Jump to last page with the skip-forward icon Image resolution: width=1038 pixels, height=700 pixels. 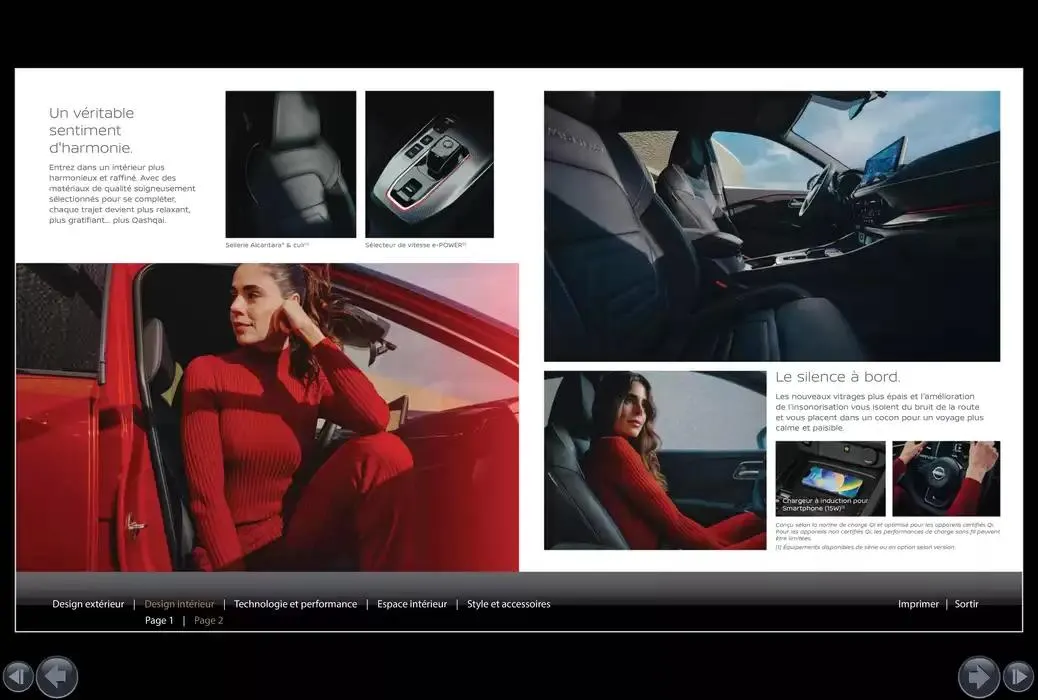(1018, 677)
